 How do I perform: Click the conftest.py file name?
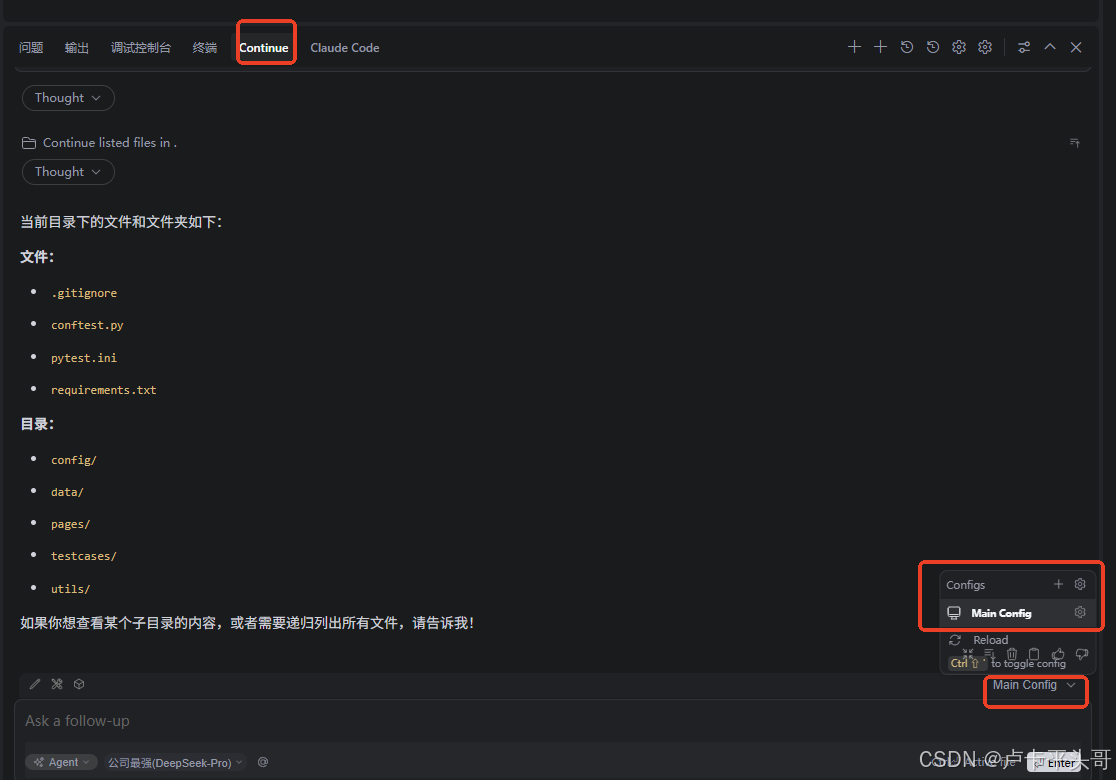(87, 325)
